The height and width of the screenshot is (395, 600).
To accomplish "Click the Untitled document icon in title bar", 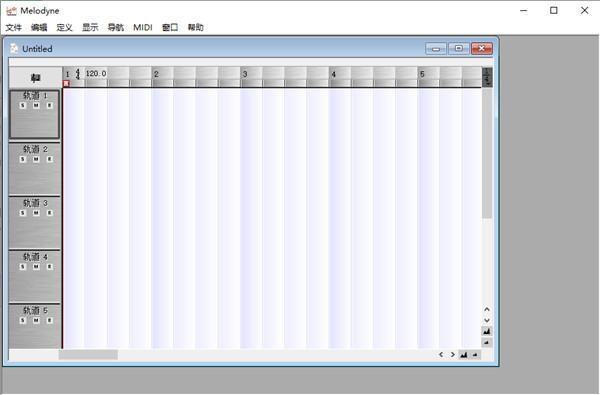I will point(14,48).
